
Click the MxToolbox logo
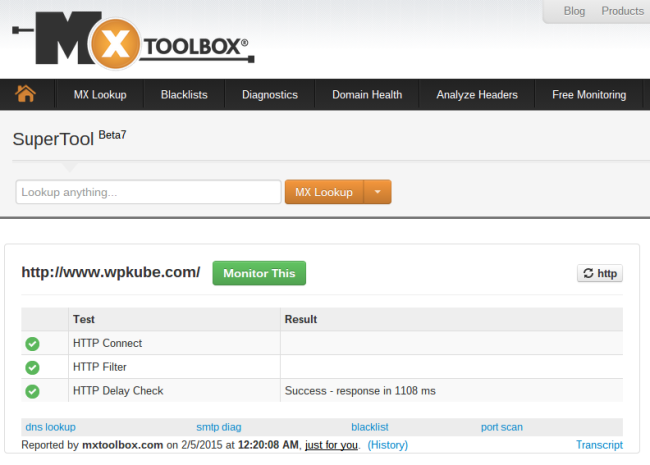(133, 41)
